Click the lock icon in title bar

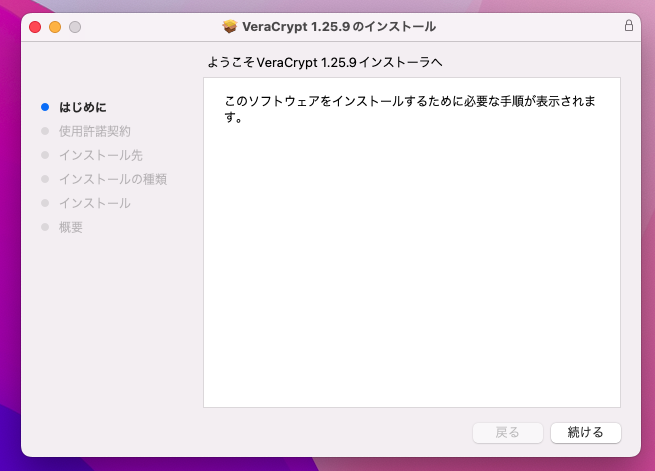[x=628, y=26]
